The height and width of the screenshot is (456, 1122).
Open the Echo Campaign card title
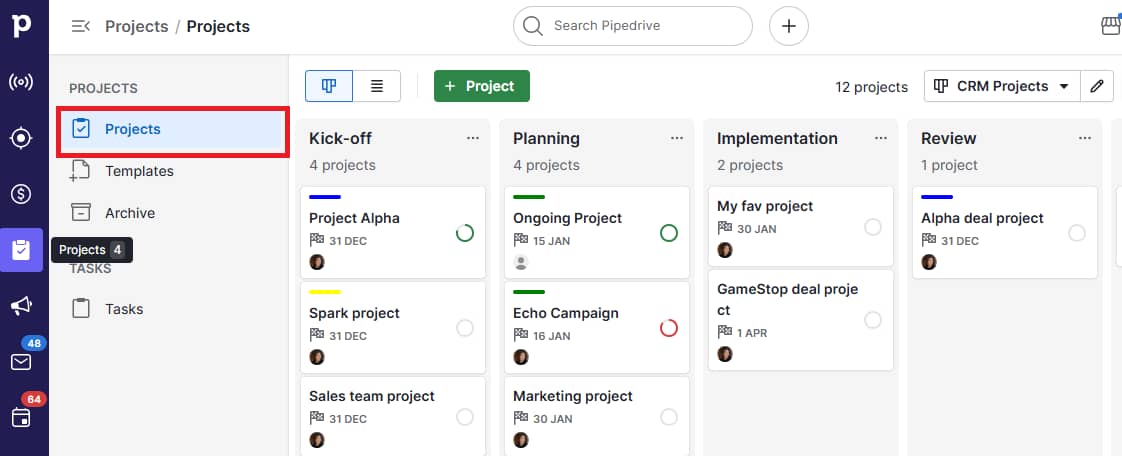coord(566,314)
